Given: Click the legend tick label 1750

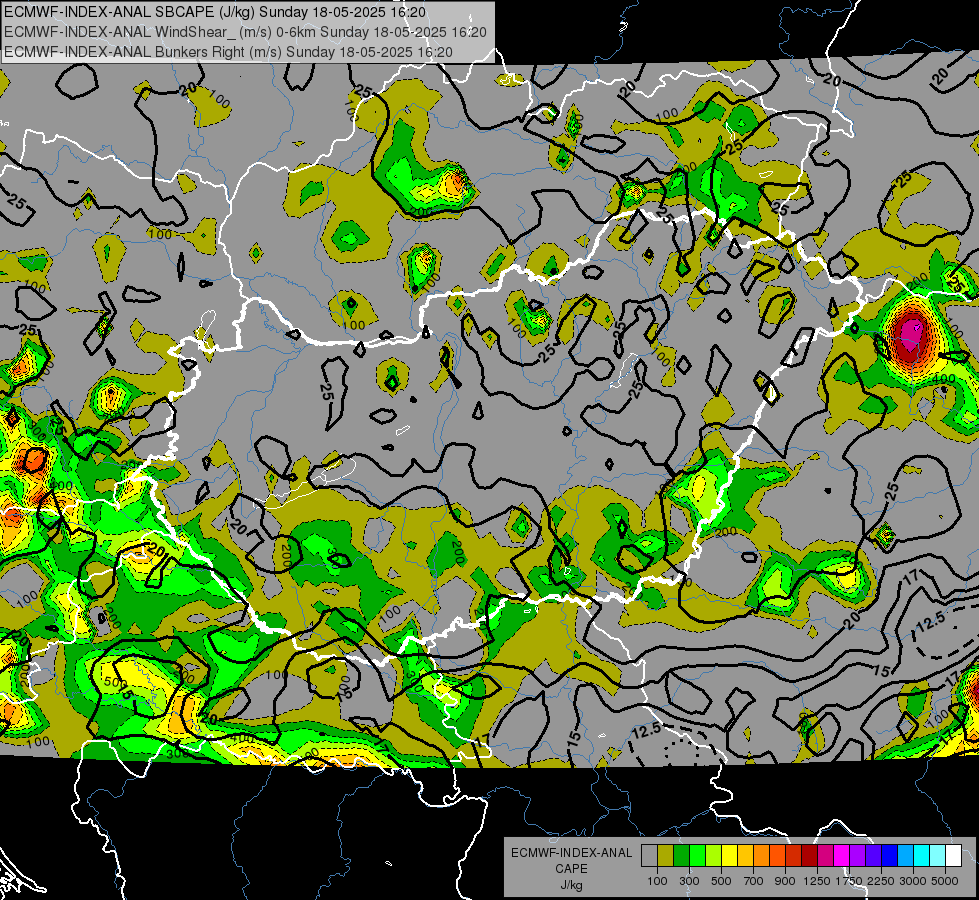Looking at the screenshot, I should pyautogui.click(x=849, y=881).
